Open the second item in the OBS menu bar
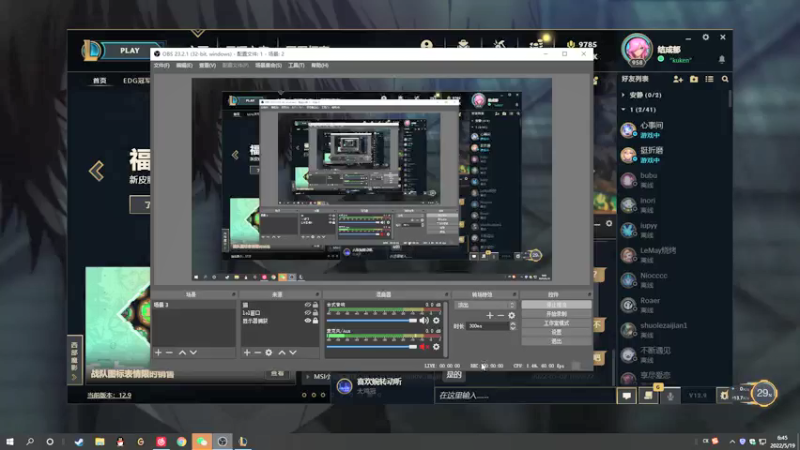The image size is (800, 450). point(184,65)
